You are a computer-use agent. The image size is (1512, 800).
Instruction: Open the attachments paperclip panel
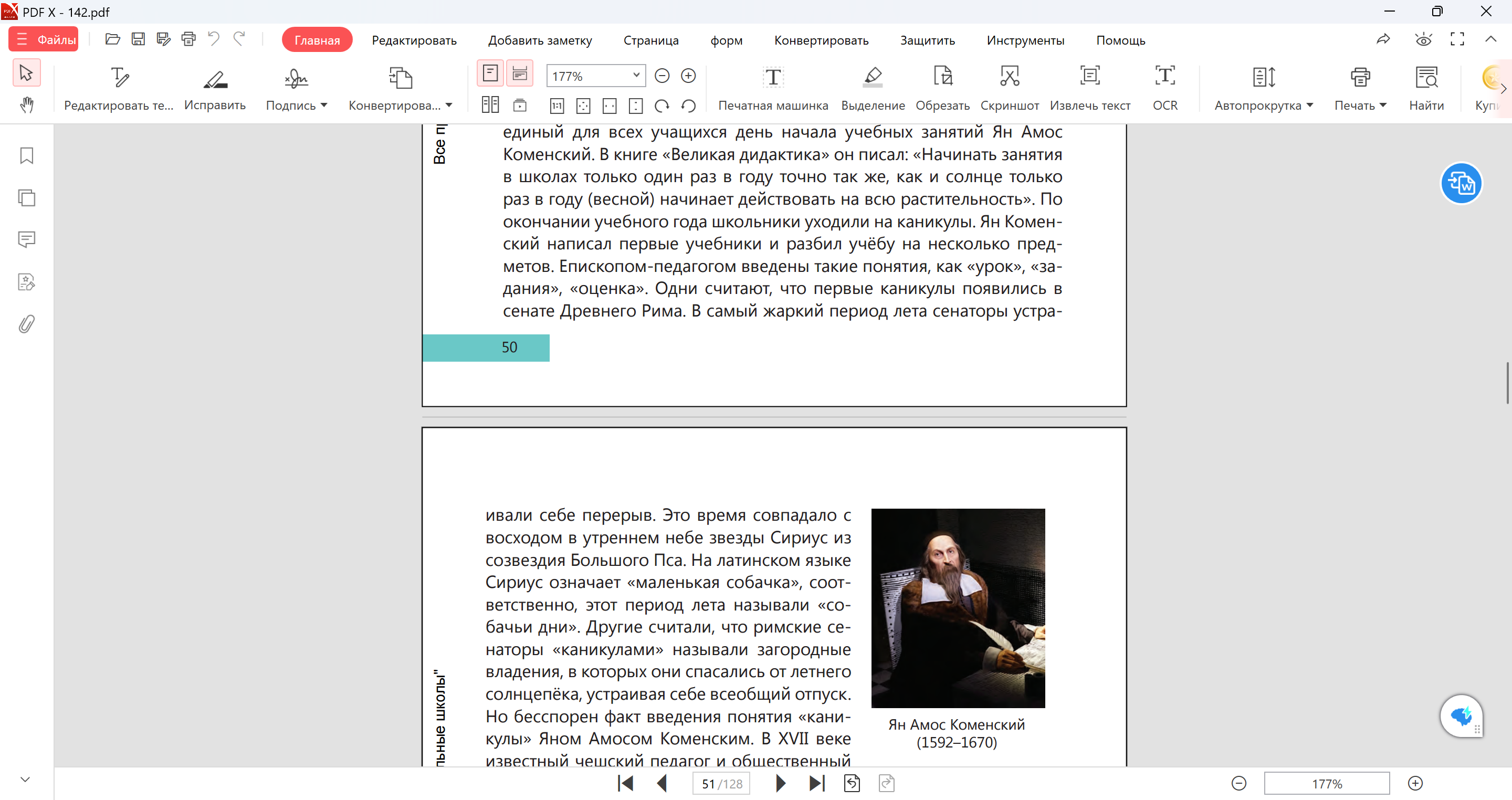26,324
